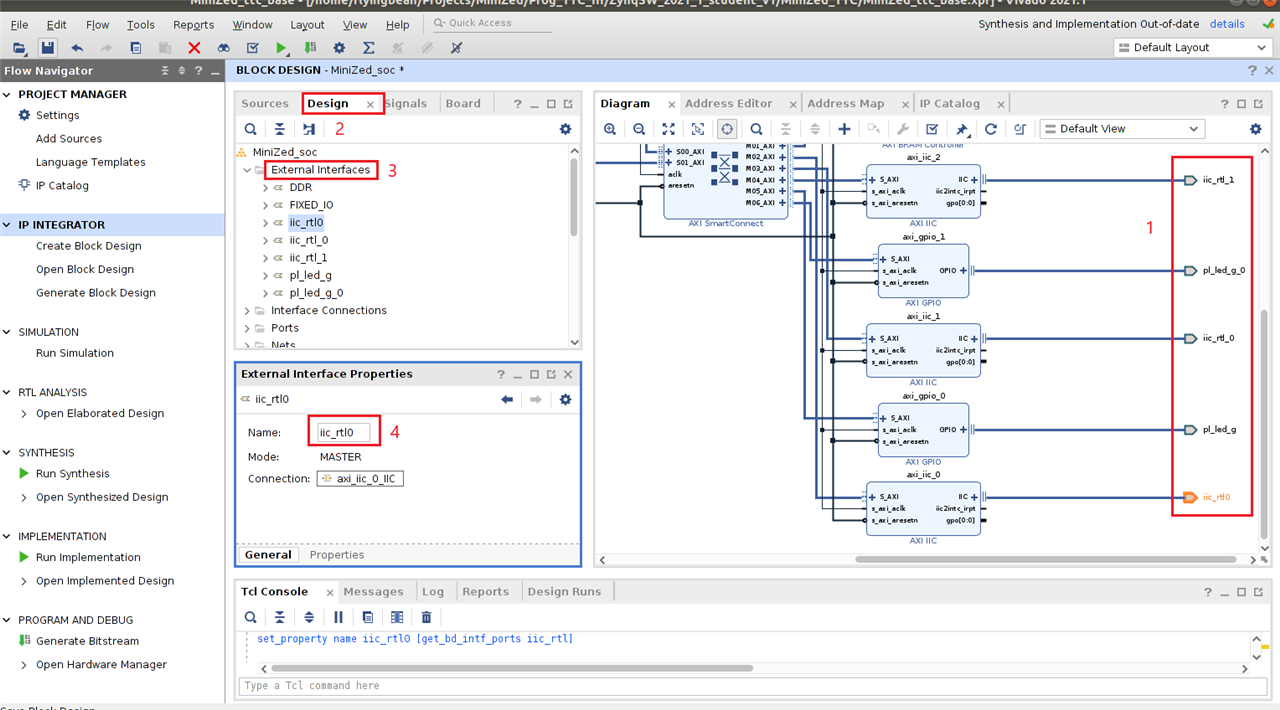The width and height of the screenshot is (1280, 710).
Task: Select the axi_gpio_1 block in diagram
Action: (923, 270)
